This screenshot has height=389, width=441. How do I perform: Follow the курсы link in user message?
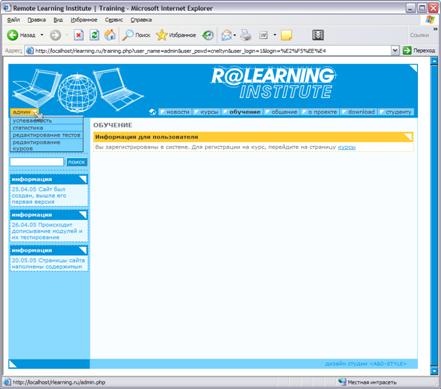pos(347,147)
